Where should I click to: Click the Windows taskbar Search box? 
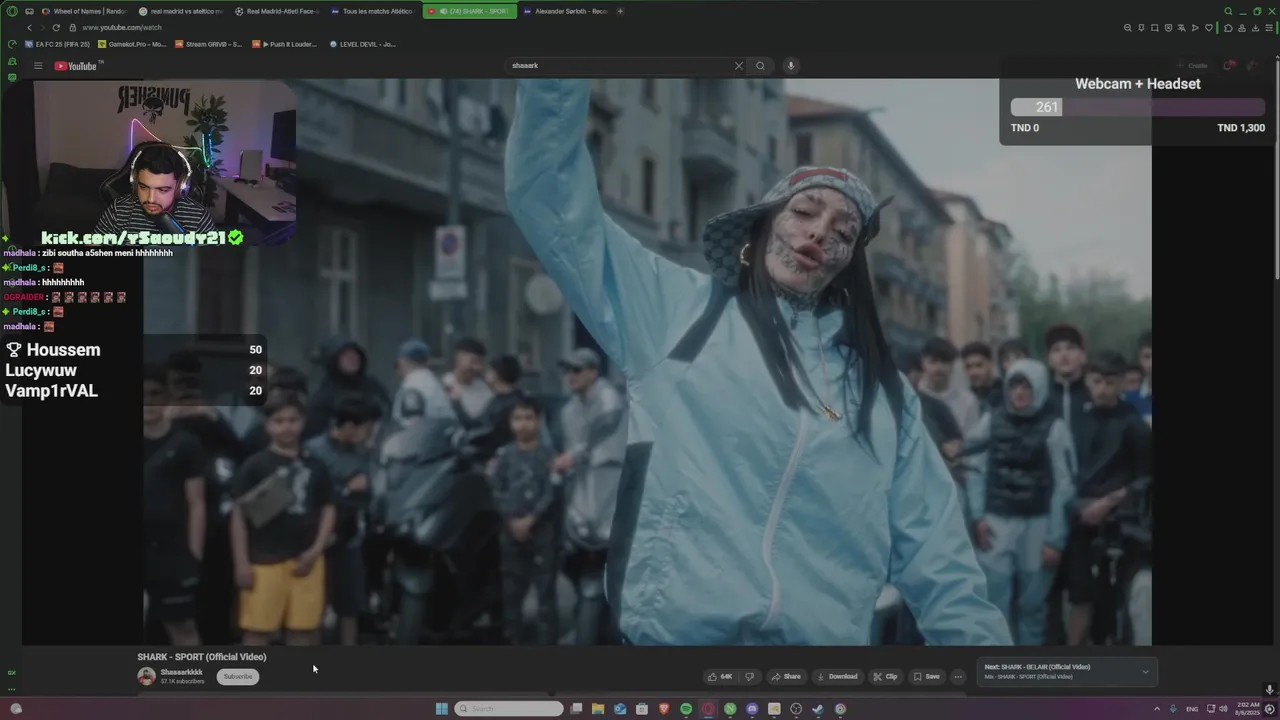point(509,709)
